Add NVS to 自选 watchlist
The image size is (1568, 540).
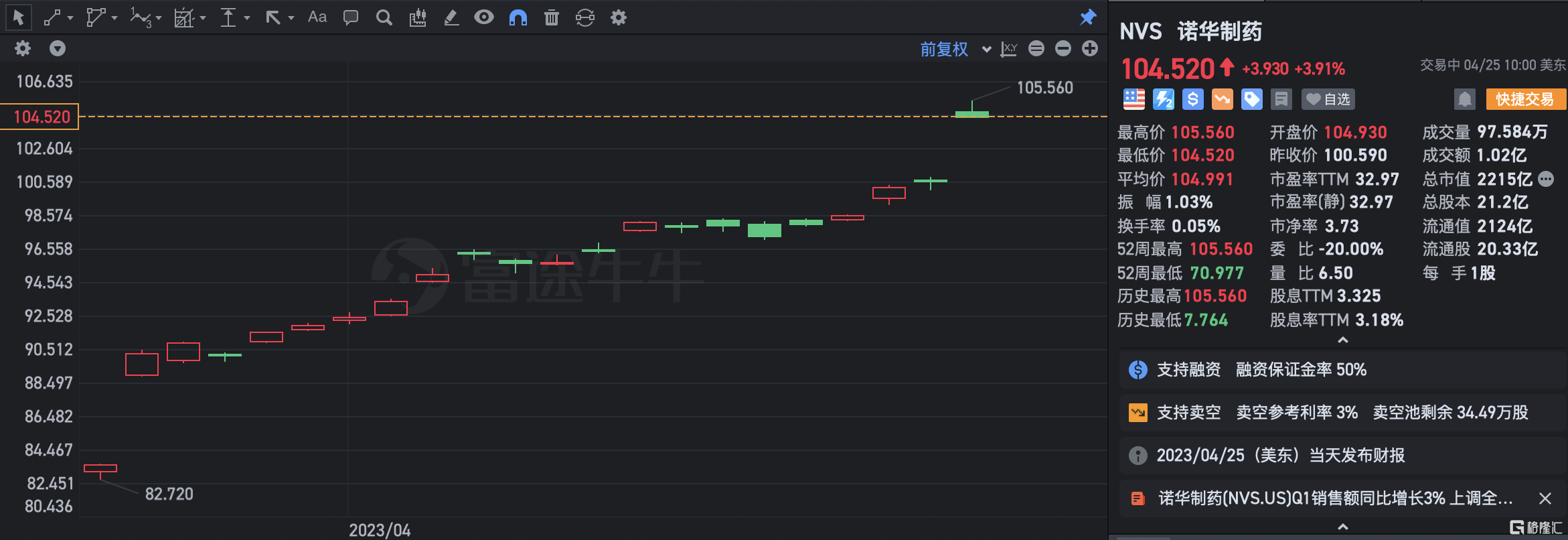pyautogui.click(x=1328, y=99)
